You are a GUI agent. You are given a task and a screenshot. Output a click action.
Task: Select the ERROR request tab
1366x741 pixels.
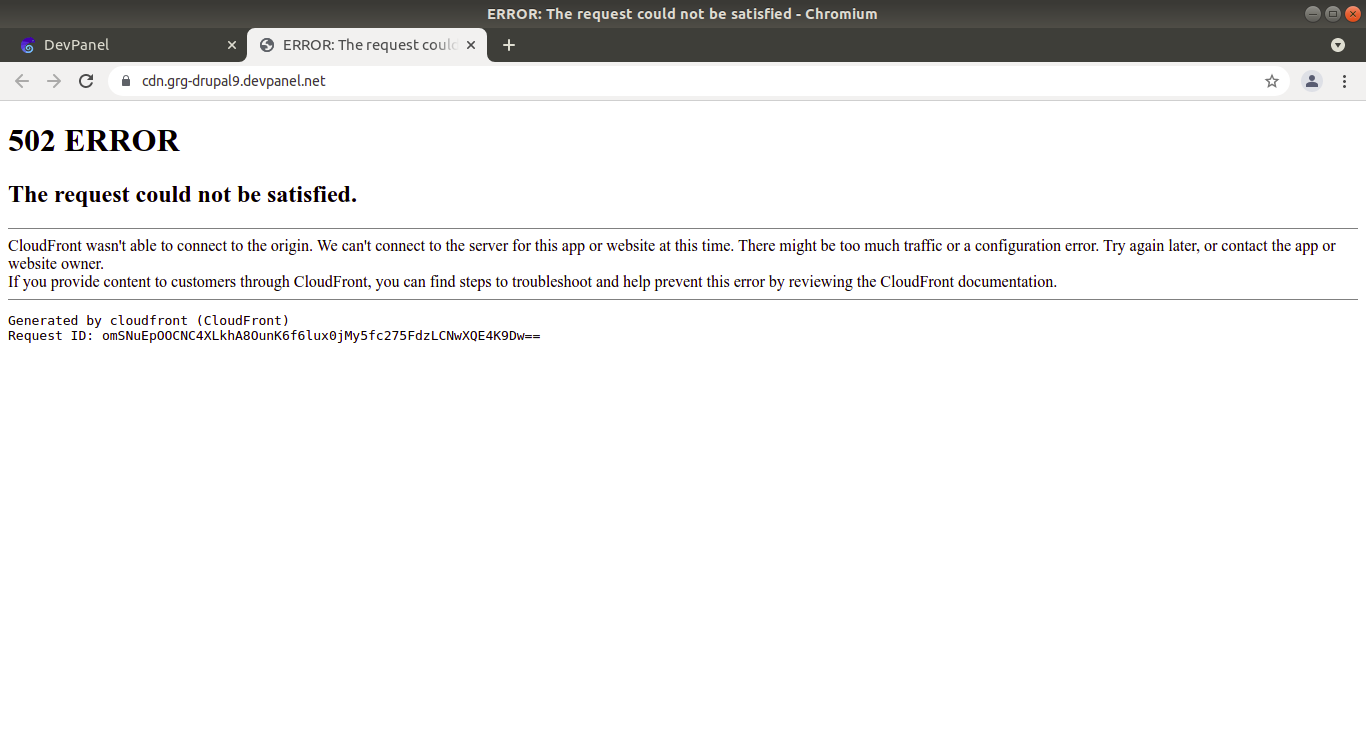tap(360, 45)
